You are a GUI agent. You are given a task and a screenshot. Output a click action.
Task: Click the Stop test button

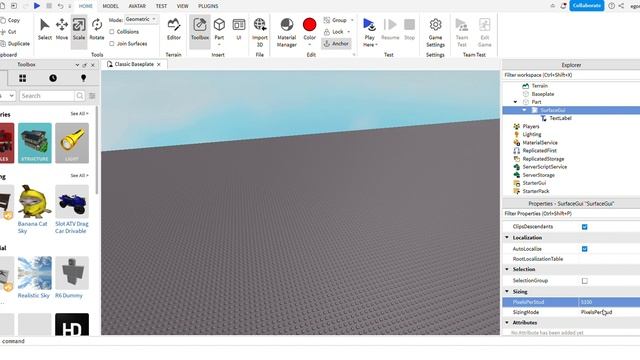(x=409, y=29)
